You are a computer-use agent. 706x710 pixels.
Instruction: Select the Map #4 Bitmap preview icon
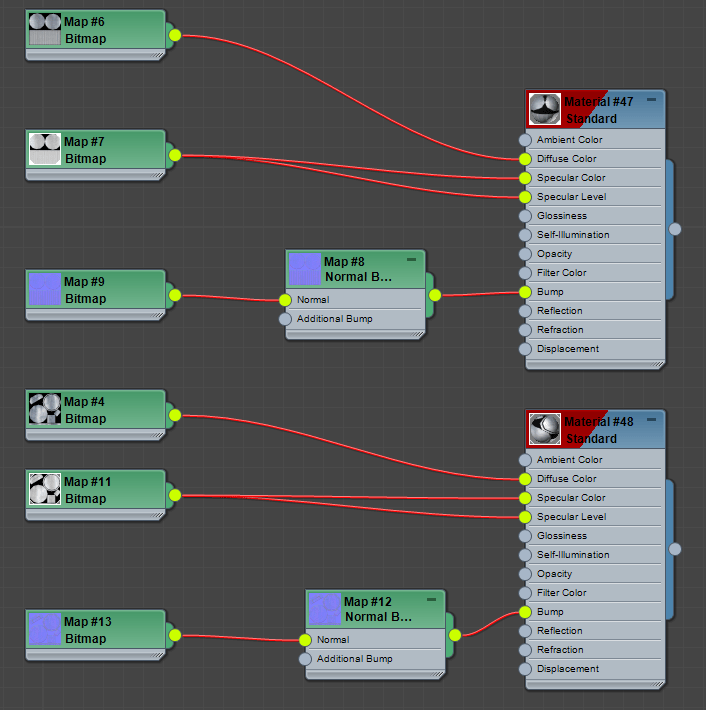[45, 409]
